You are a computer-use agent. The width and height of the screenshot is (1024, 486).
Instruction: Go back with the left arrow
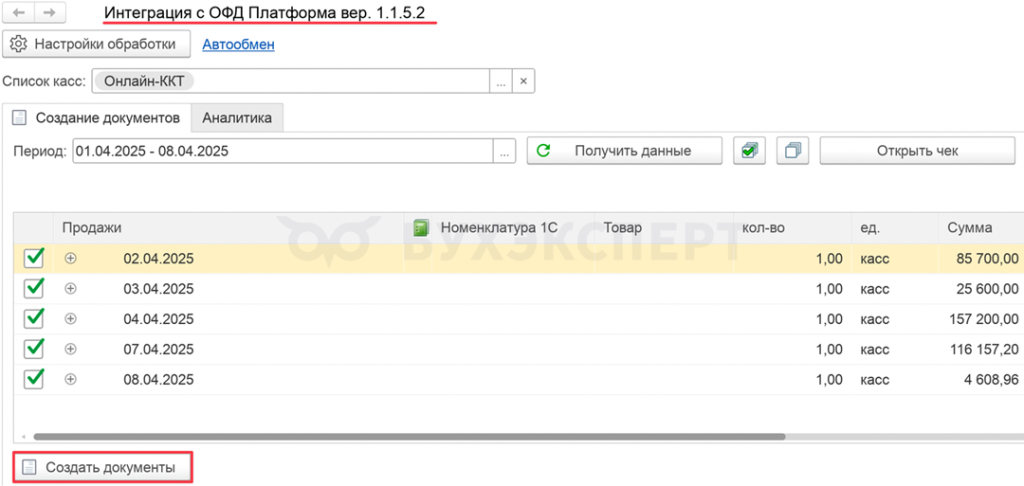tap(19, 12)
